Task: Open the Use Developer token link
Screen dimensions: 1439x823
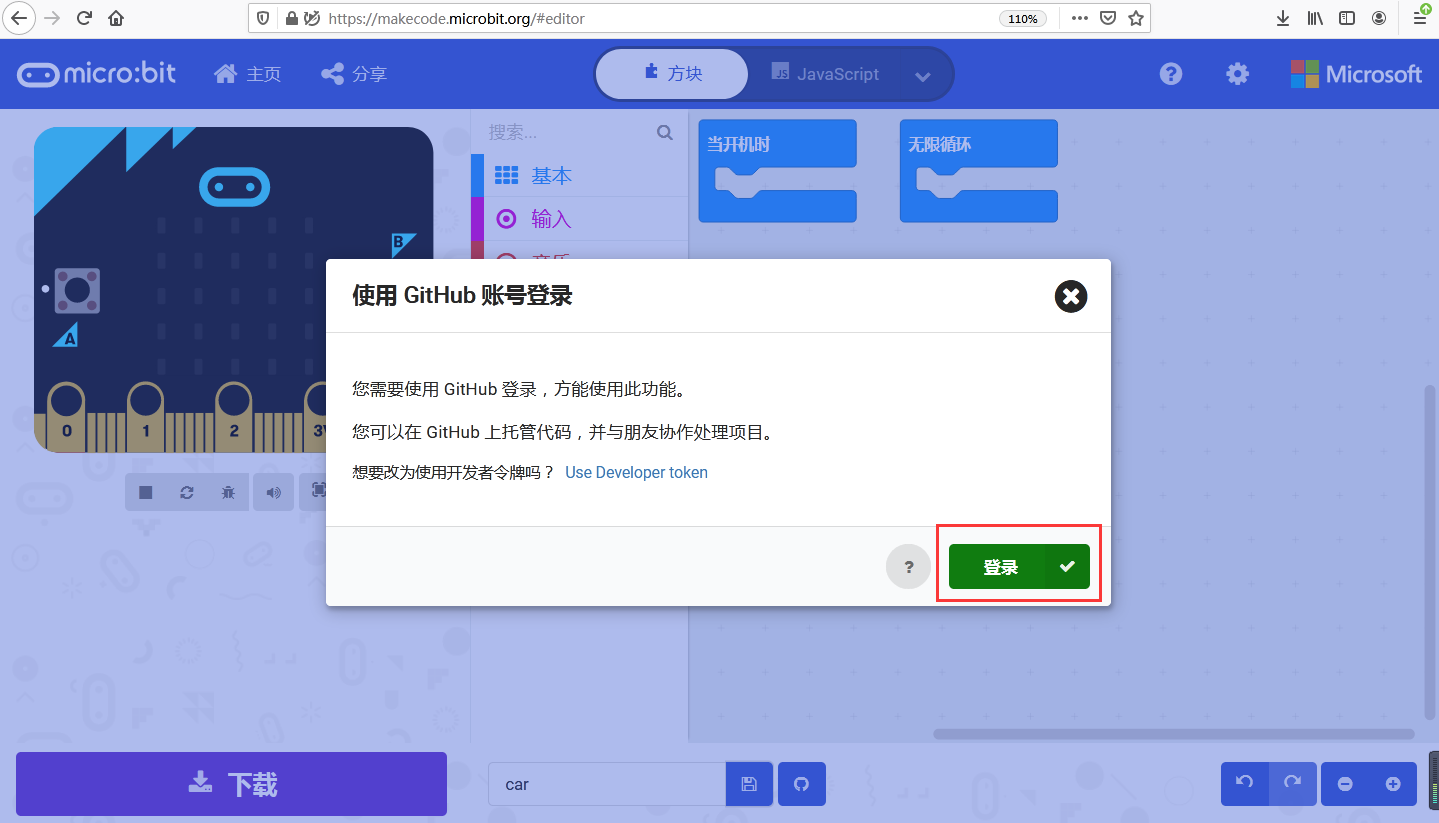Action: pos(636,472)
